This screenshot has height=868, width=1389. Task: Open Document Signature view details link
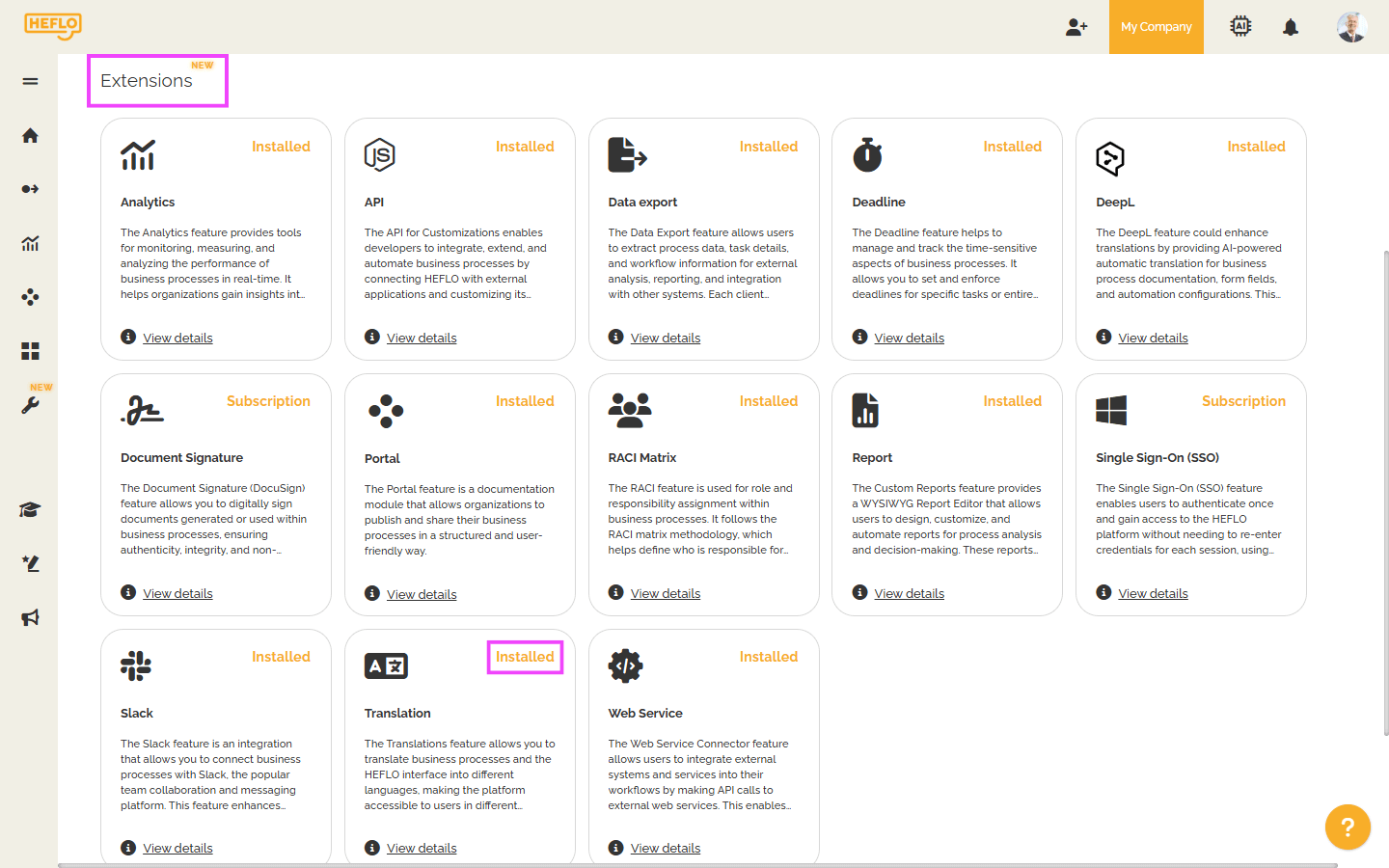pos(177,593)
